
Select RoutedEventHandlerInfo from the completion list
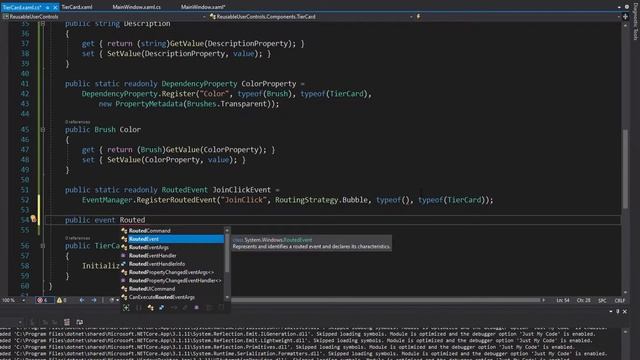(172, 264)
